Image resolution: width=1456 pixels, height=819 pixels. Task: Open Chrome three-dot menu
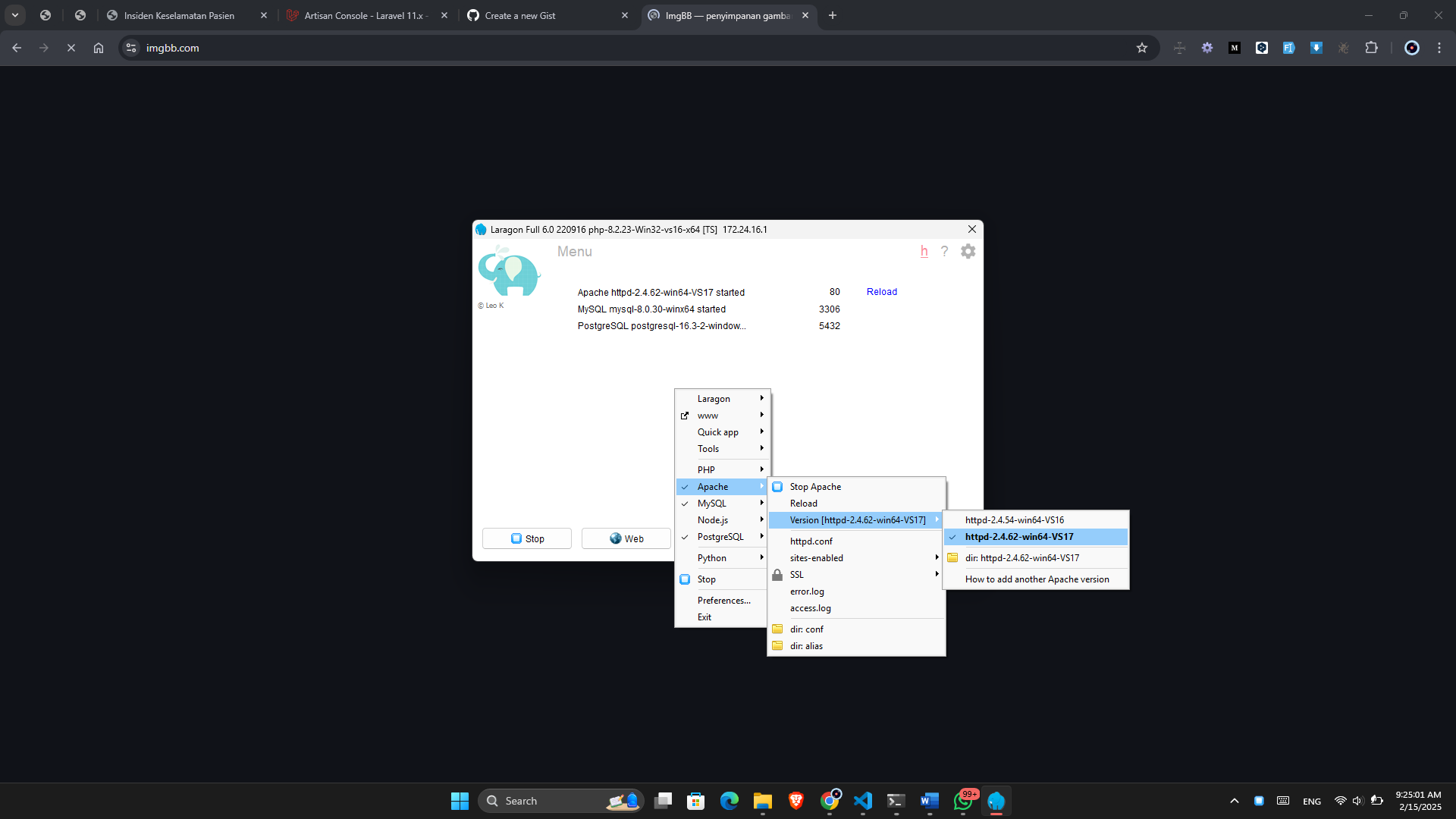click(1439, 48)
